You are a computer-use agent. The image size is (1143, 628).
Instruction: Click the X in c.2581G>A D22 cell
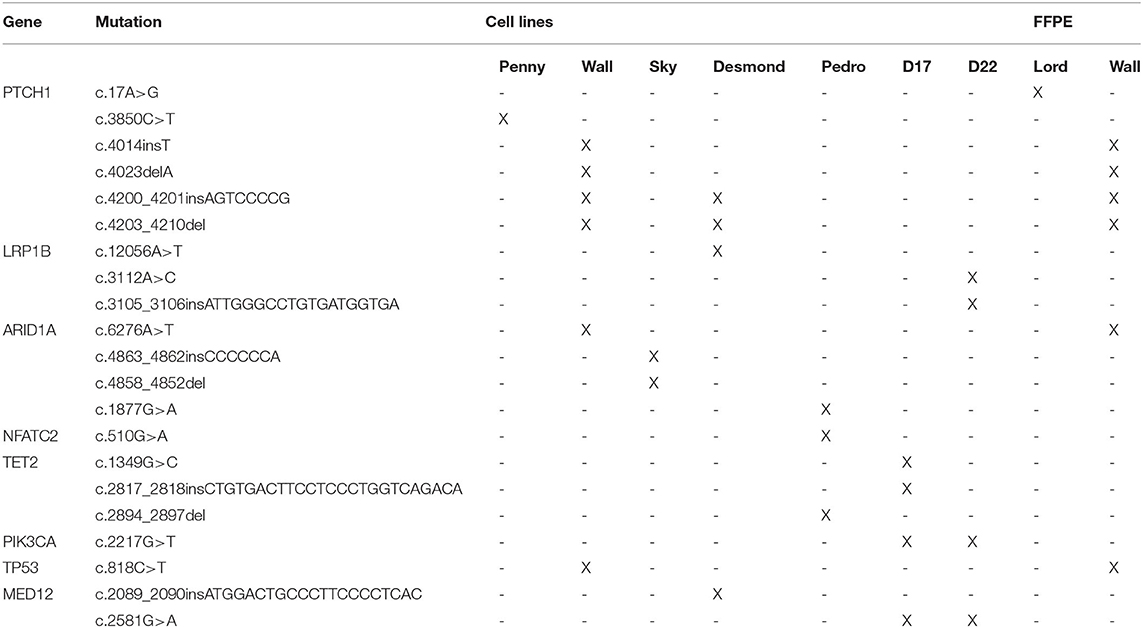point(972,621)
